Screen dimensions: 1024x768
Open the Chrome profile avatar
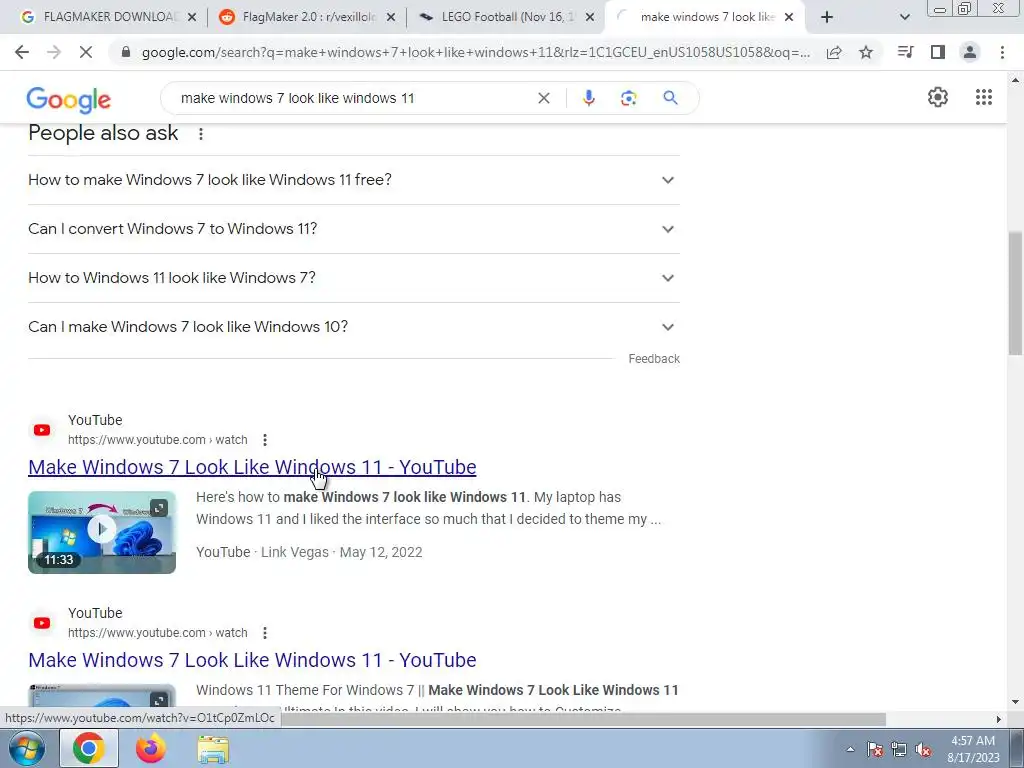tap(970, 52)
